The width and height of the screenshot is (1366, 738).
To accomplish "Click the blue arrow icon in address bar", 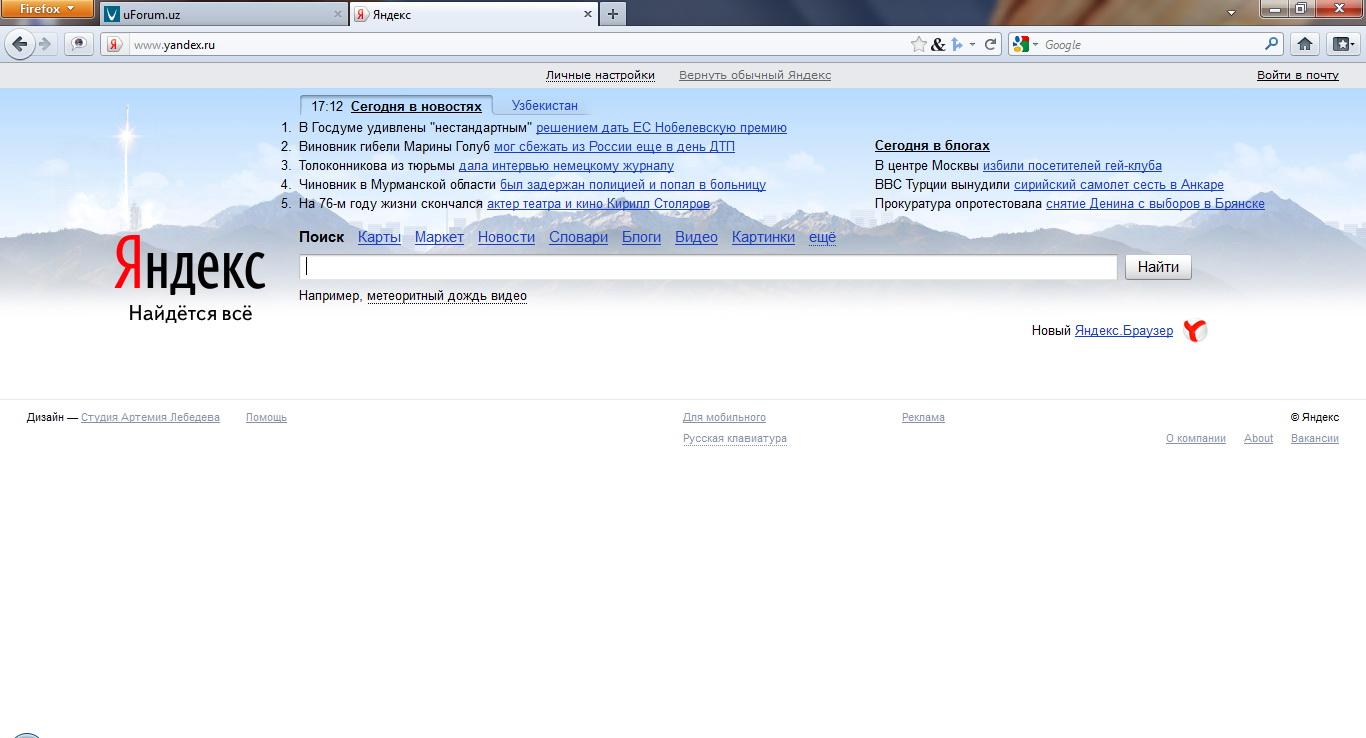I will coord(957,44).
